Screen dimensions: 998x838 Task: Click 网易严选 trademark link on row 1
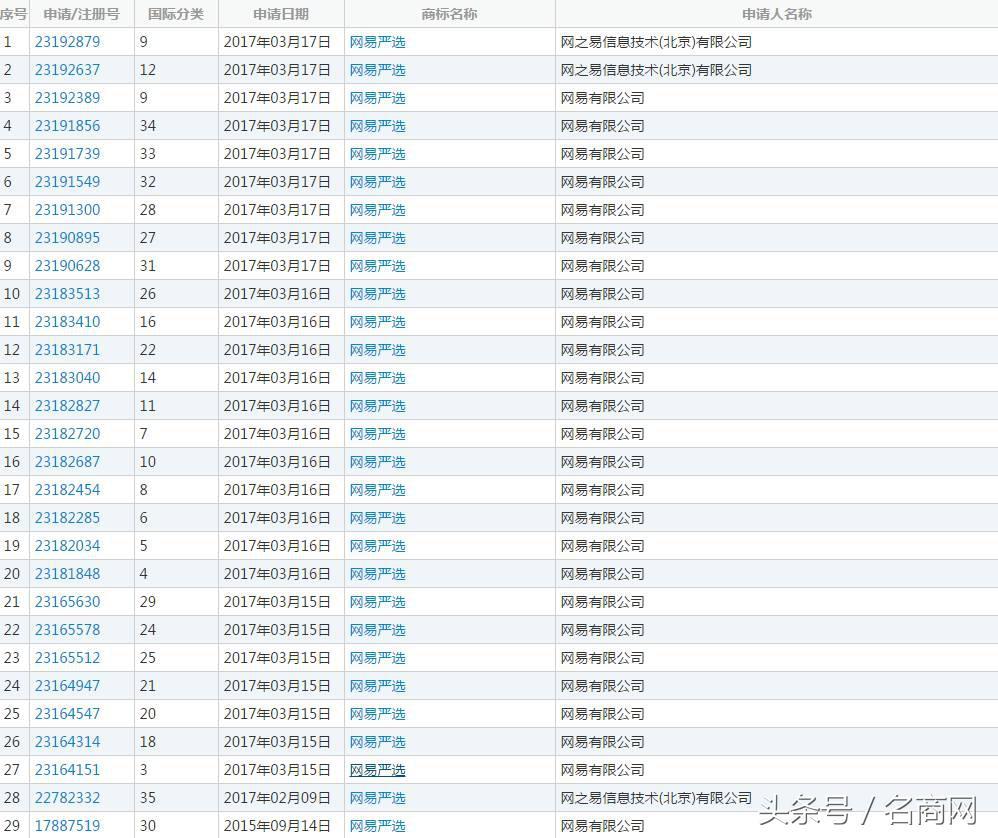tap(378, 42)
